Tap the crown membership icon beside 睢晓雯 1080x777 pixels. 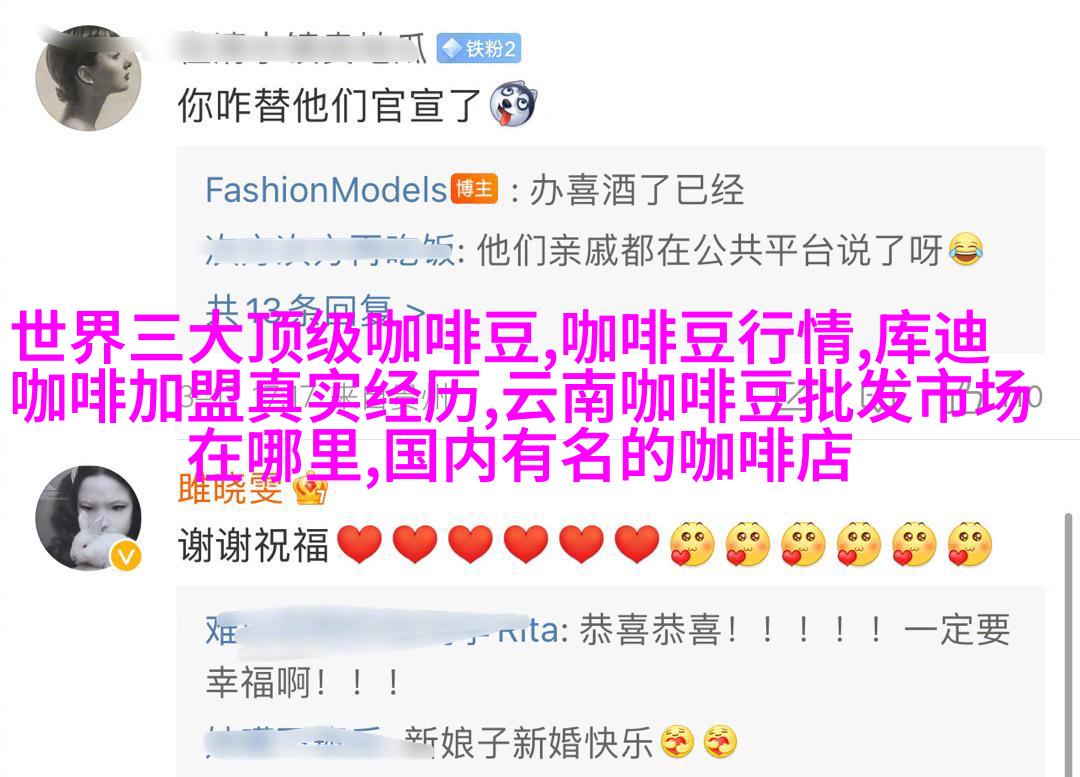pyautogui.click(x=311, y=490)
